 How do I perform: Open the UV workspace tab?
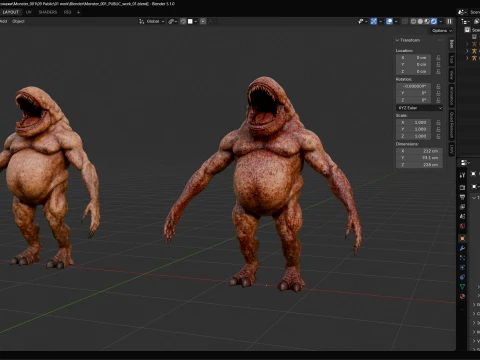[29, 12]
